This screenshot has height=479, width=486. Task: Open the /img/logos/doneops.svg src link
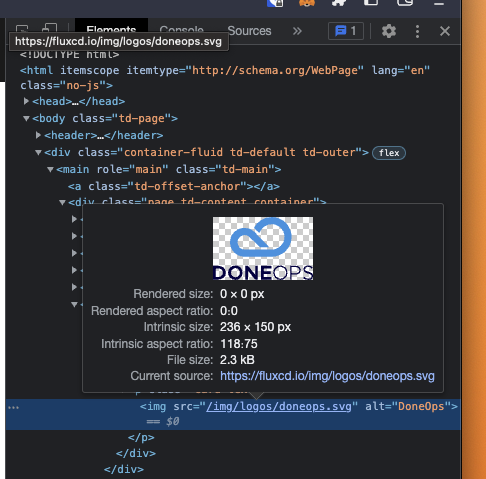point(279,406)
